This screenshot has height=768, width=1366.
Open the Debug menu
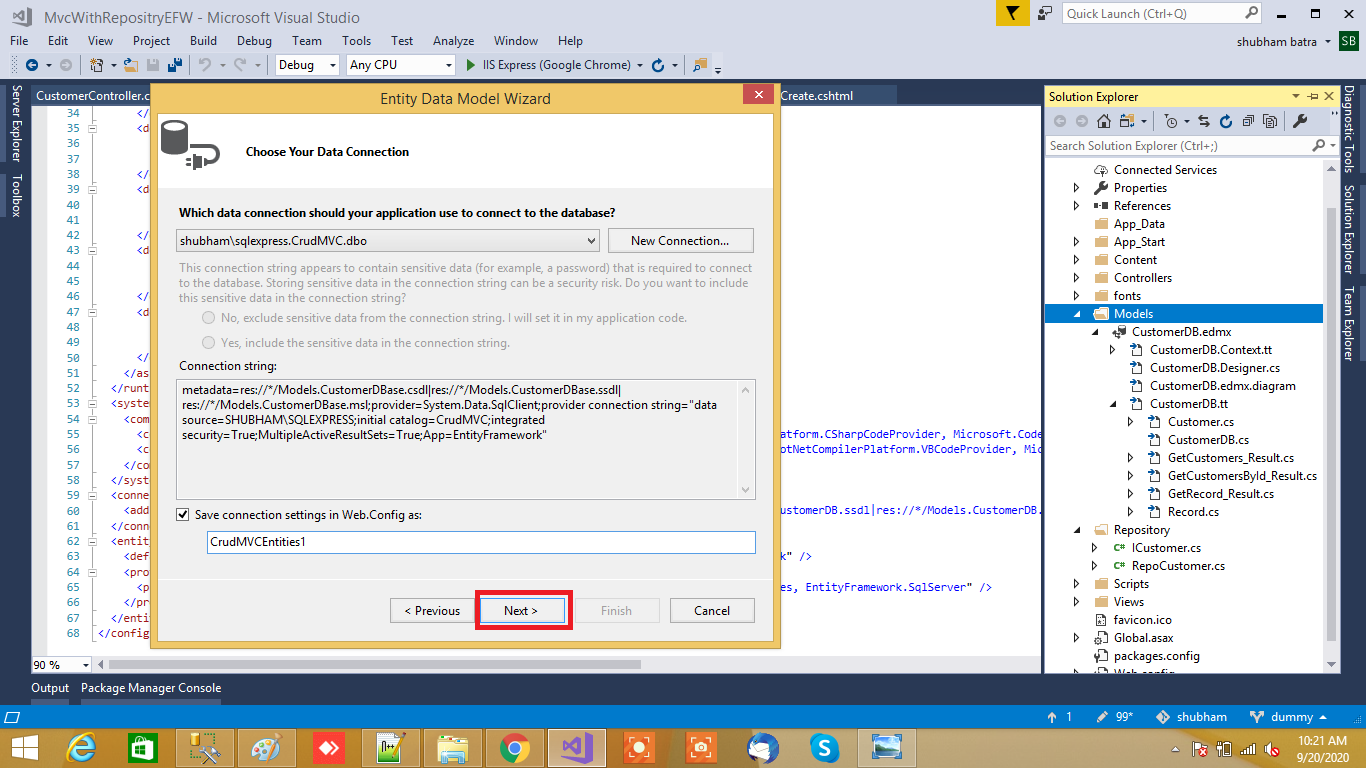coord(254,41)
